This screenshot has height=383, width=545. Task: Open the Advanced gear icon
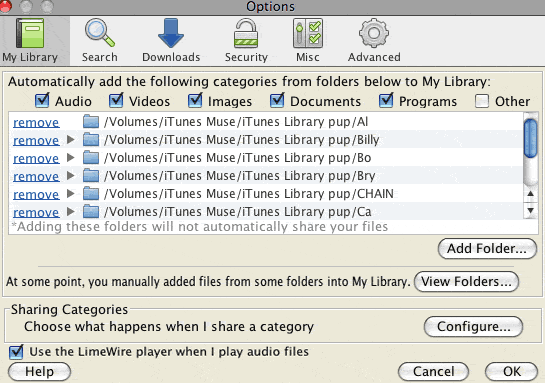pos(374,33)
